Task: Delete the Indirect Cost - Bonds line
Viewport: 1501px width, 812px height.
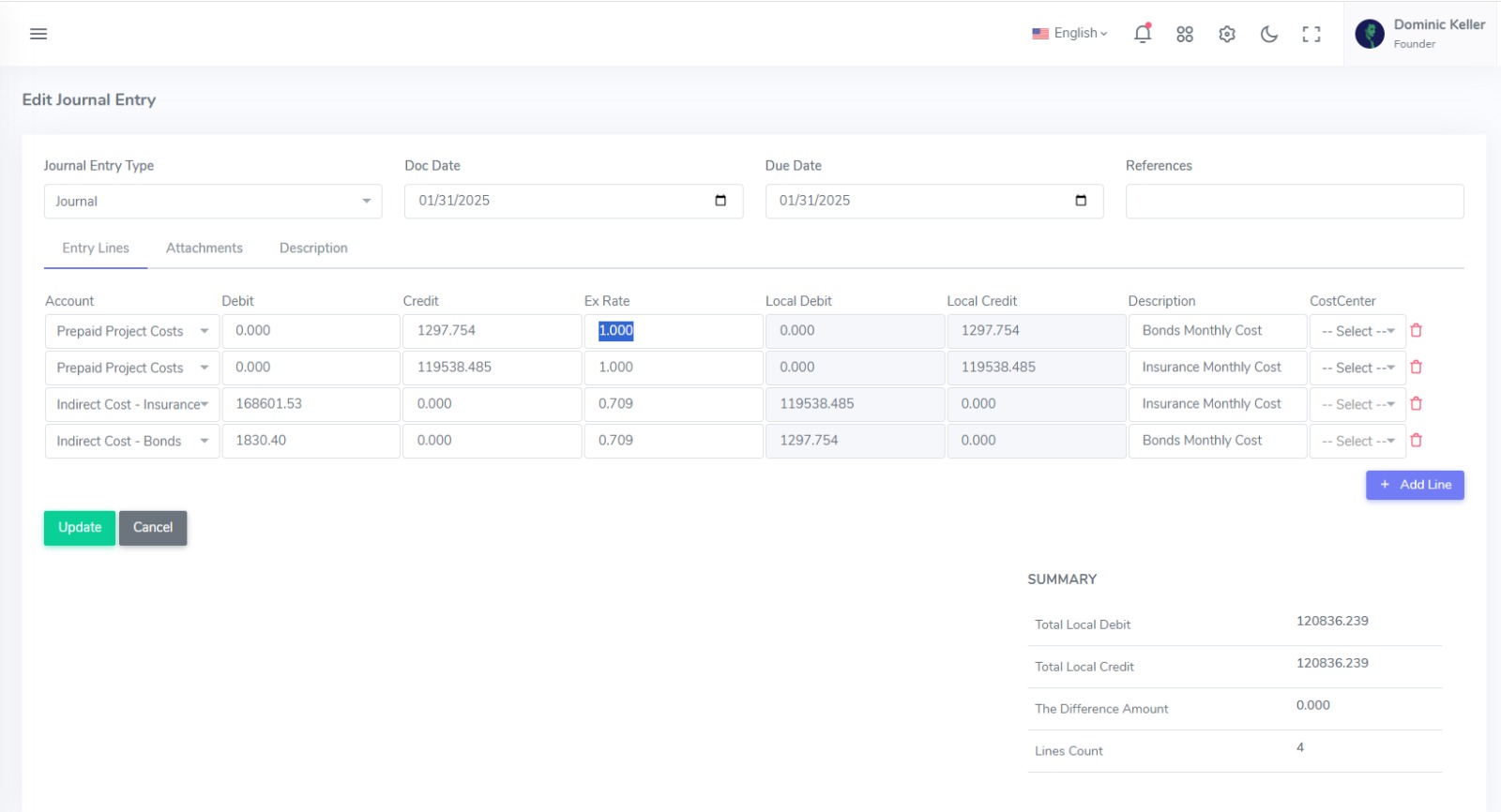Action: (1417, 441)
